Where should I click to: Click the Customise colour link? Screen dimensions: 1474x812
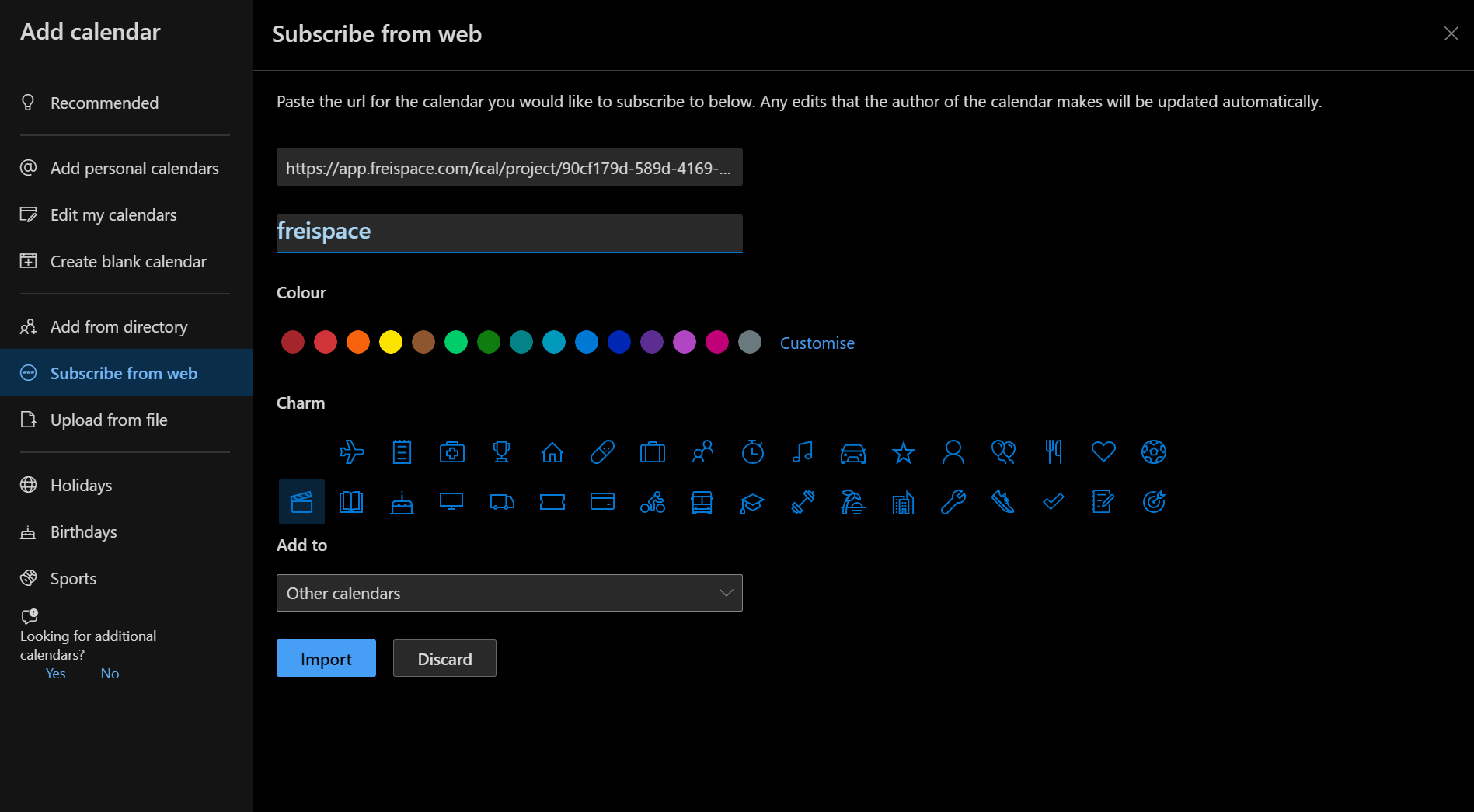(x=817, y=343)
